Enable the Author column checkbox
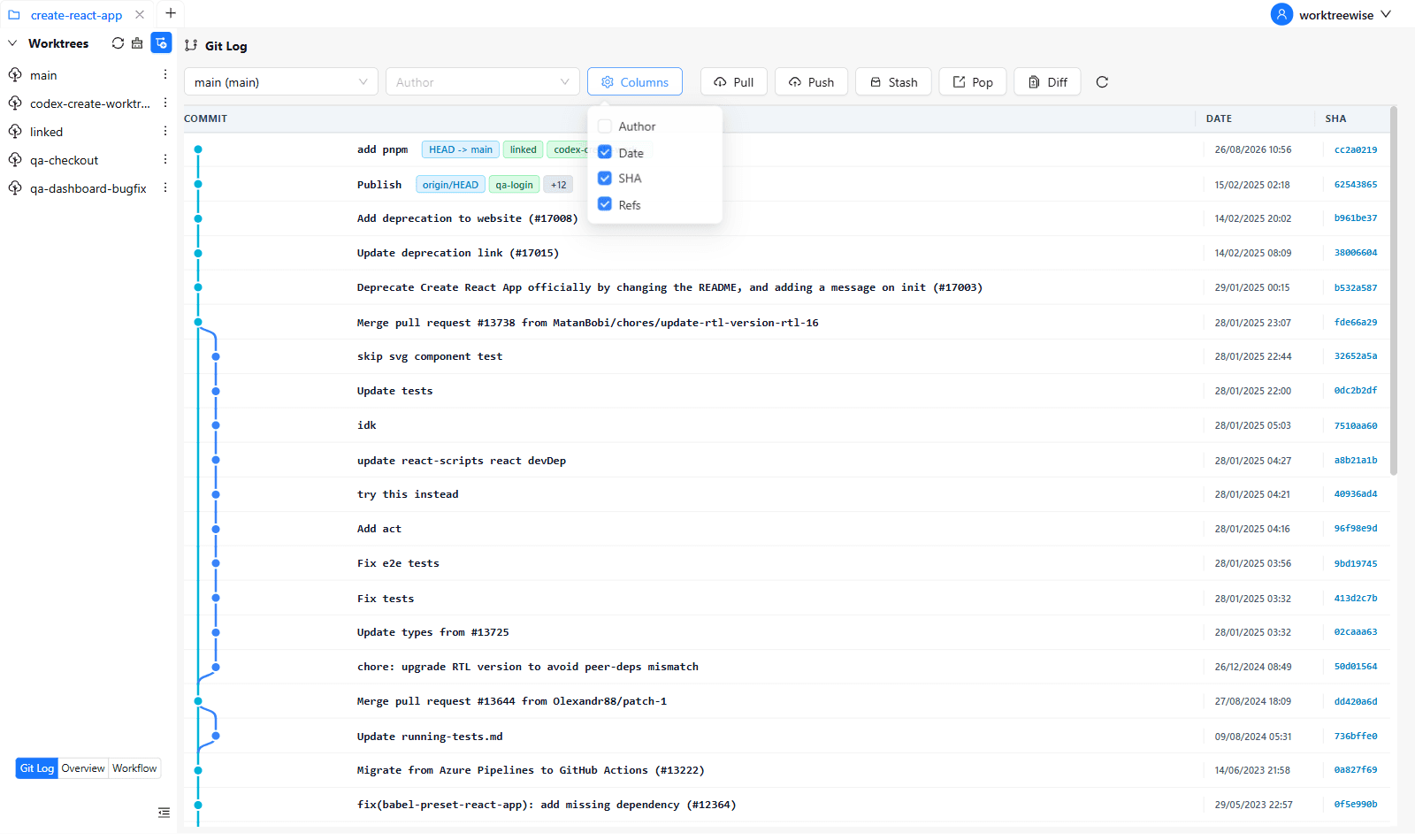Image resolution: width=1415 pixels, height=840 pixels. pos(605,126)
